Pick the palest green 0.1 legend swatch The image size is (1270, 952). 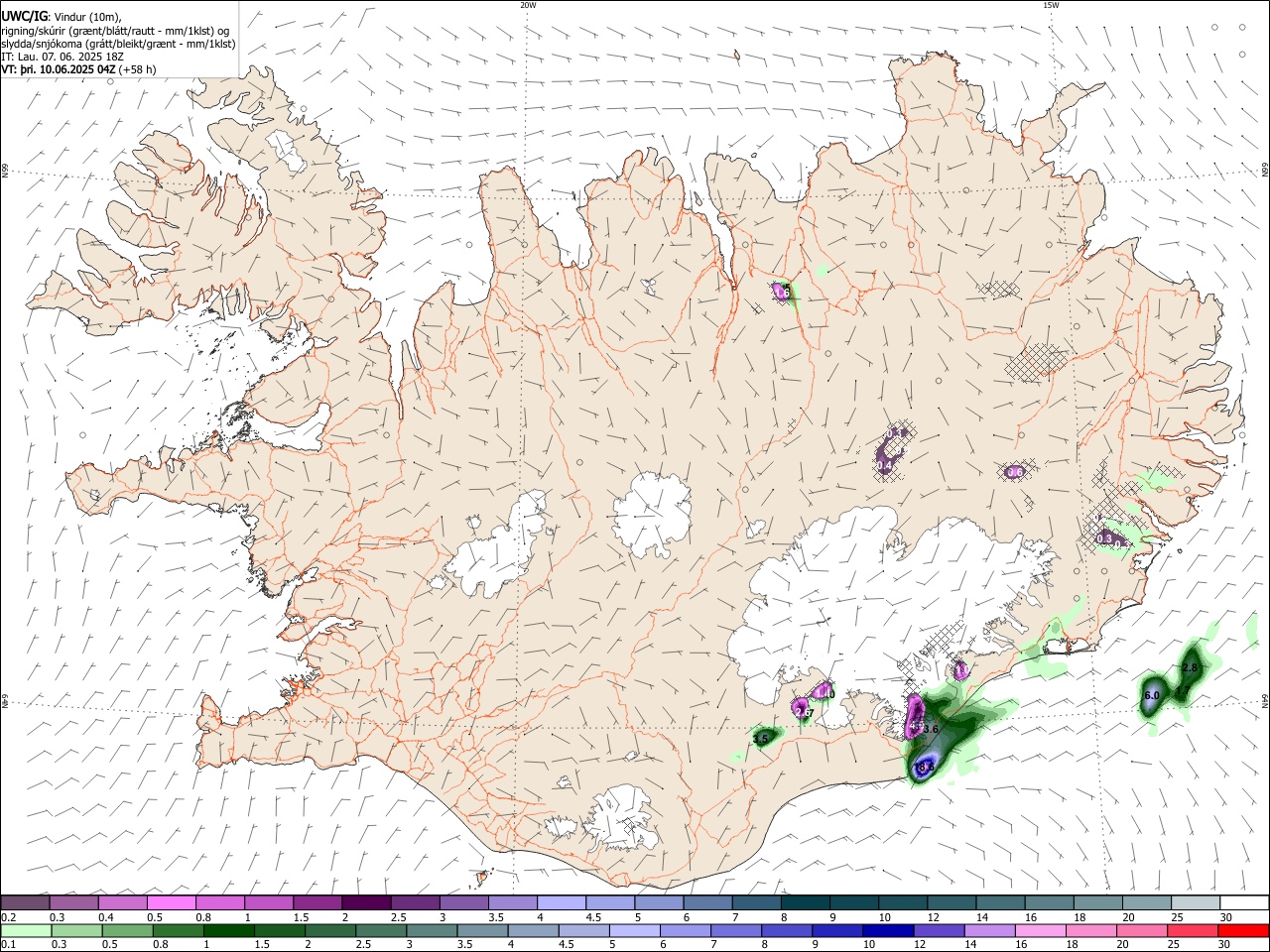26,930
